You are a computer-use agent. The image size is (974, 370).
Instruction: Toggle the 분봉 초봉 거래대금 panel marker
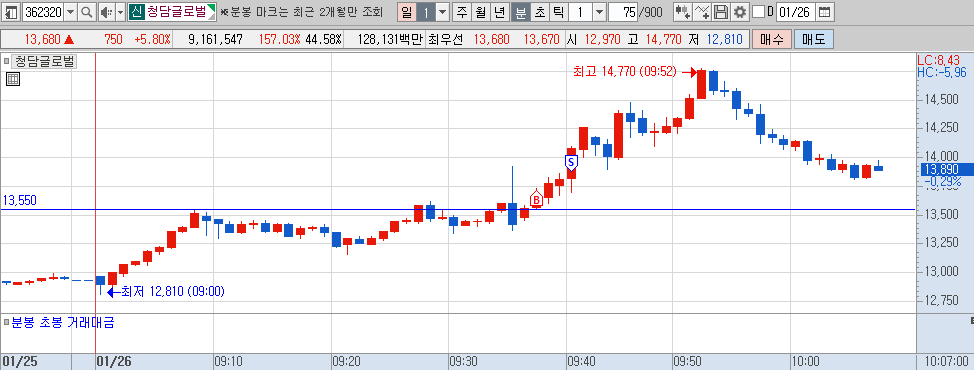7,322
